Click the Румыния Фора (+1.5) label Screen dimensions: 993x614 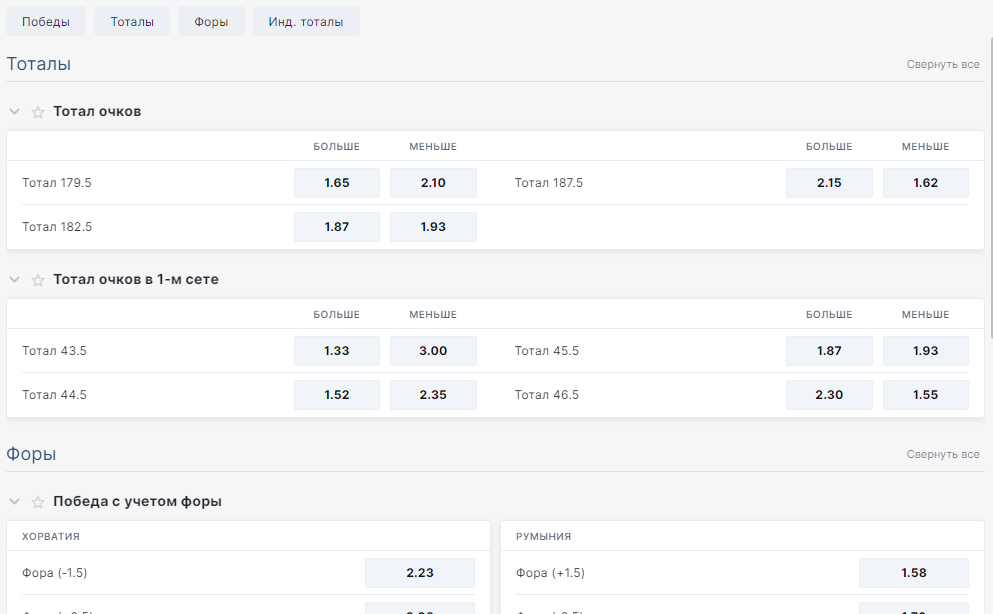point(550,573)
